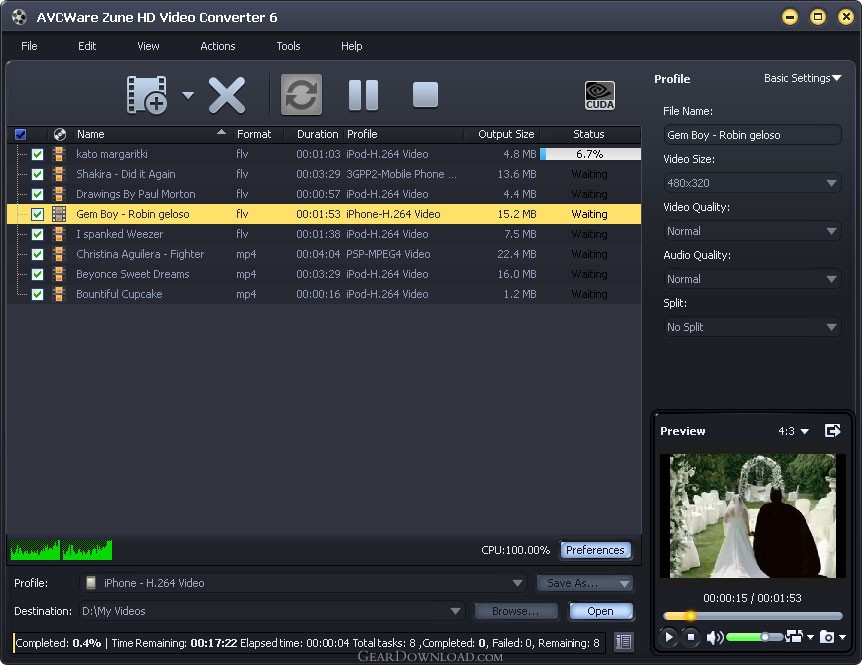Open the View menu
This screenshot has height=665, width=862.
point(148,46)
